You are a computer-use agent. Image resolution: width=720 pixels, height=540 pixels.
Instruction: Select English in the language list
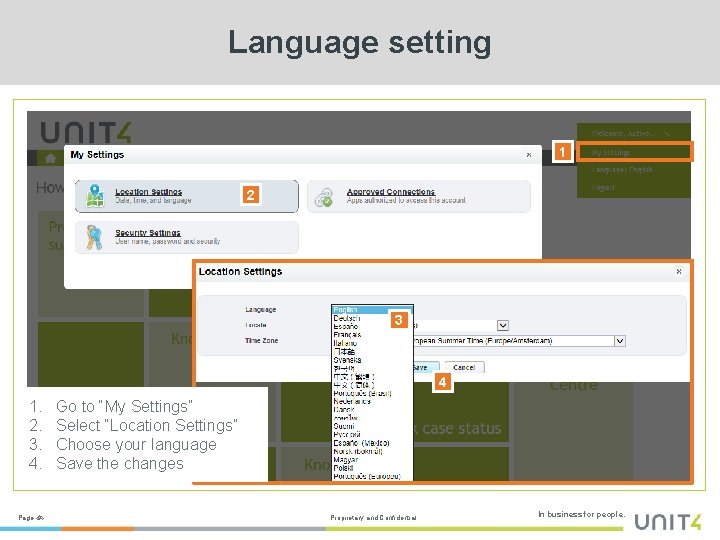tap(372, 310)
